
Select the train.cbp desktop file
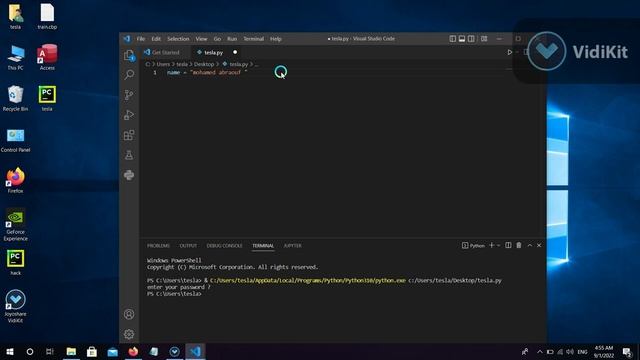47,17
